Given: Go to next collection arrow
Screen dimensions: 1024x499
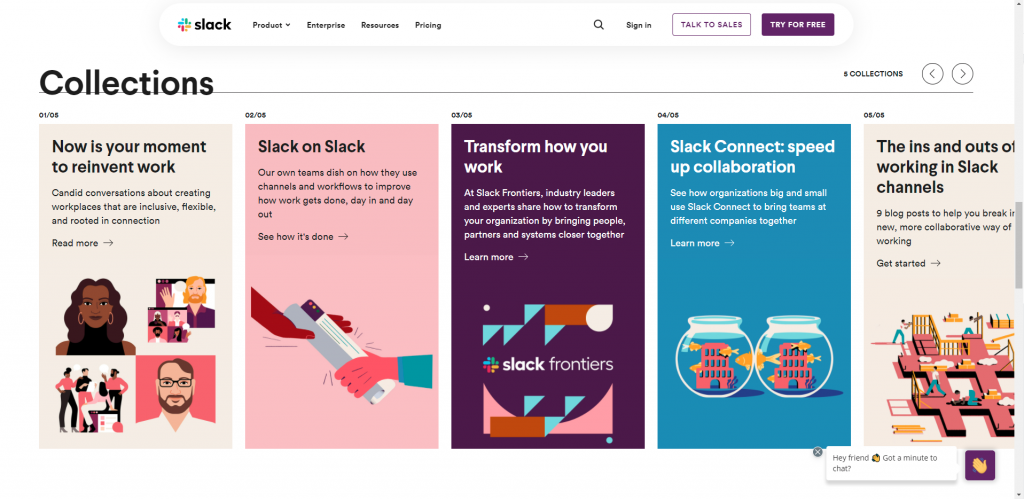Looking at the screenshot, I should (x=962, y=74).
